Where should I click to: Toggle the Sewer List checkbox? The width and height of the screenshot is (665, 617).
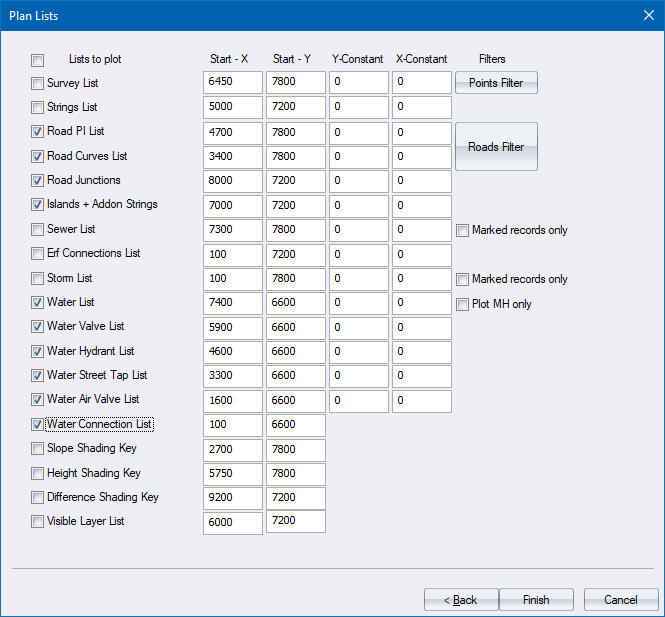point(38,230)
